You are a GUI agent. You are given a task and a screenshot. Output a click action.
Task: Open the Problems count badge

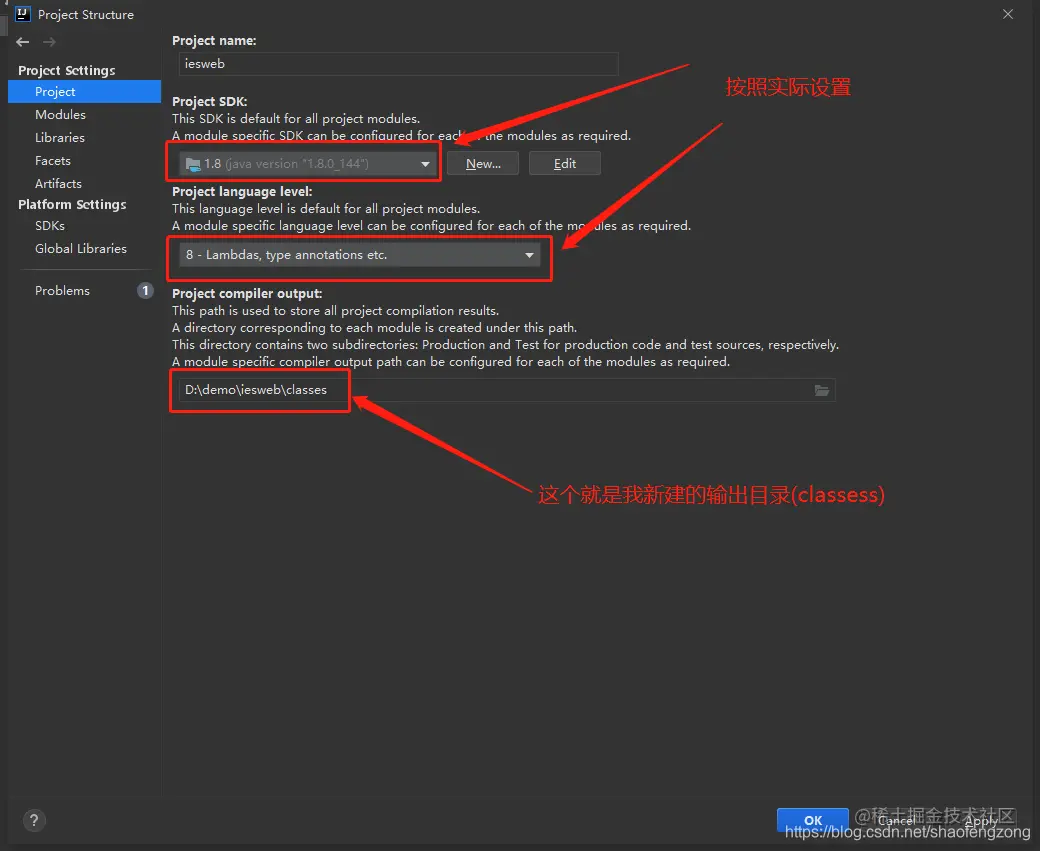[145, 291]
